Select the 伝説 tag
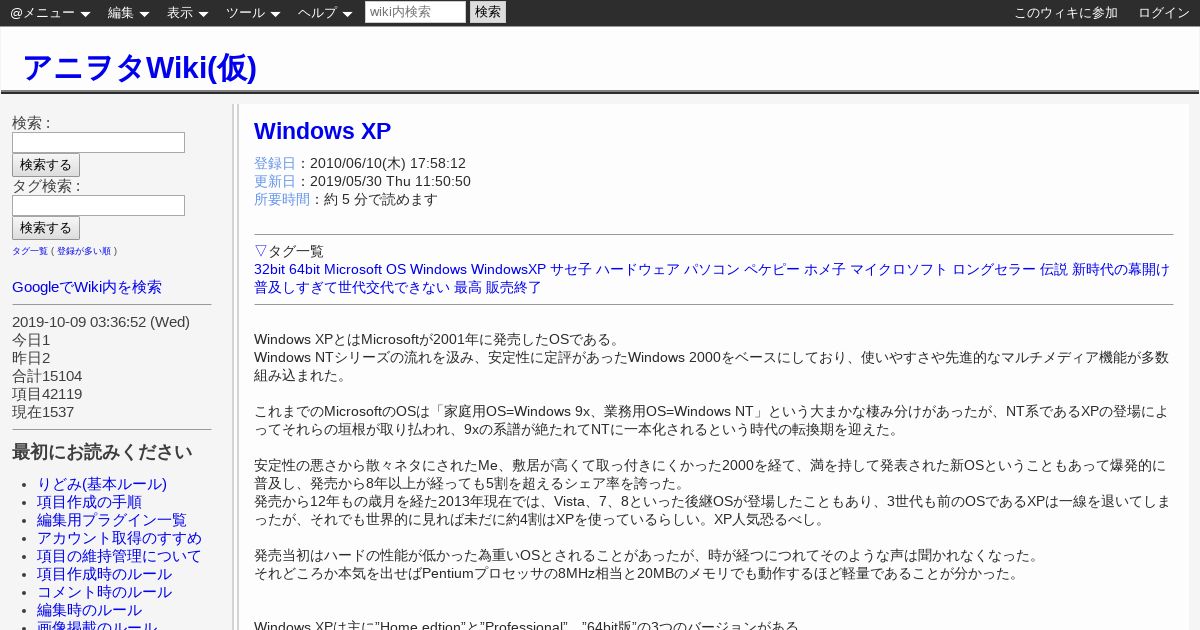 1054,269
